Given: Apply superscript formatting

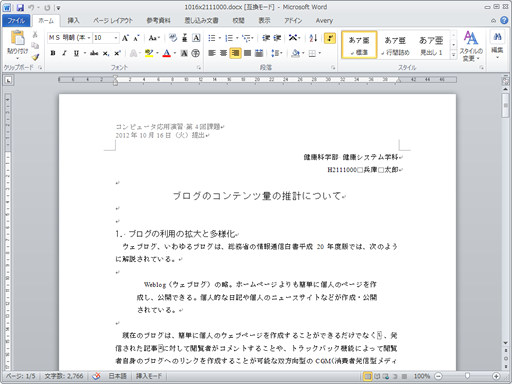Looking at the screenshot, I should click(117, 53).
